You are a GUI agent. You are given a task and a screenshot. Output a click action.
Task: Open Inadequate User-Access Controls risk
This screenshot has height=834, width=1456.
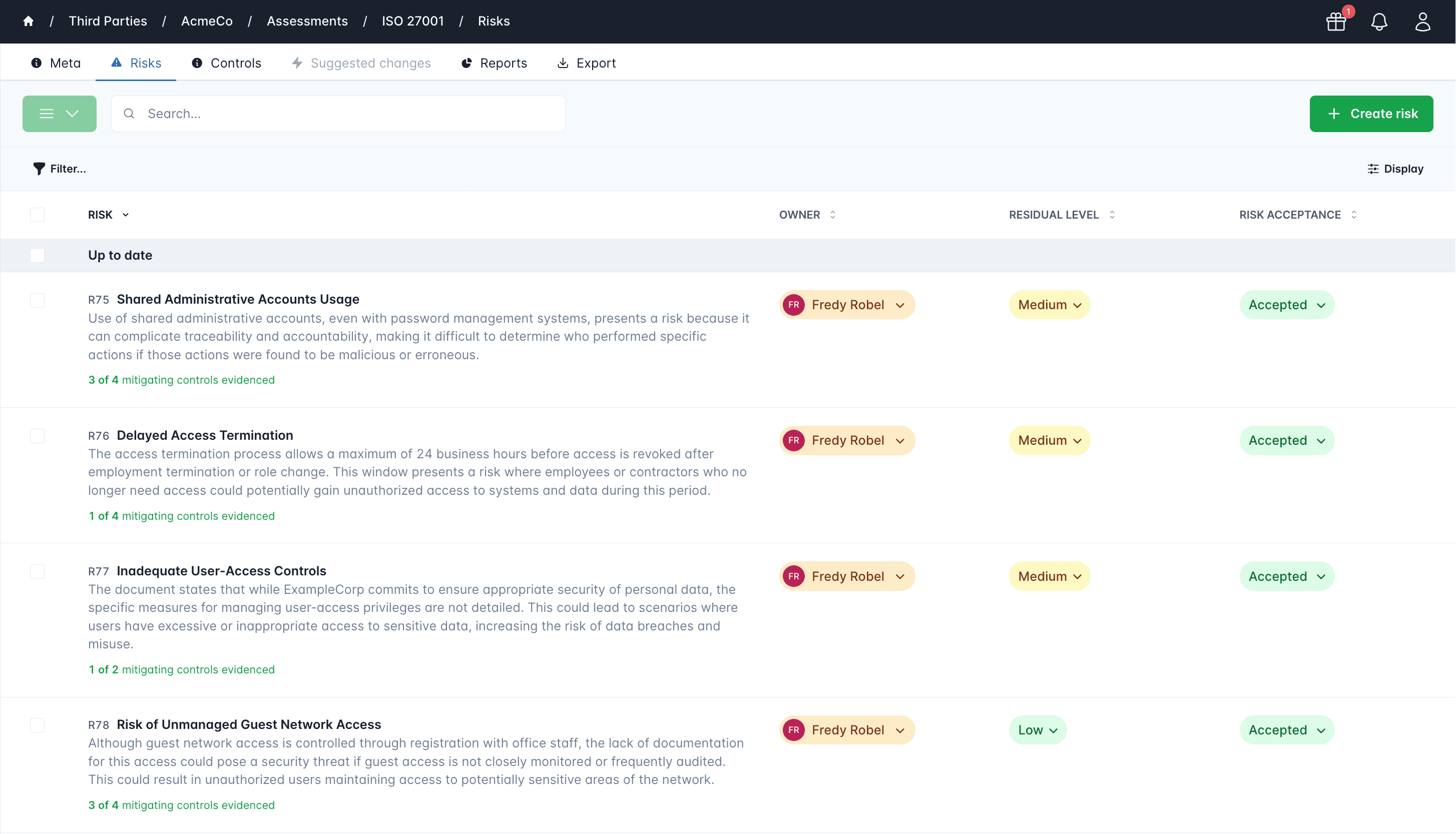click(221, 571)
